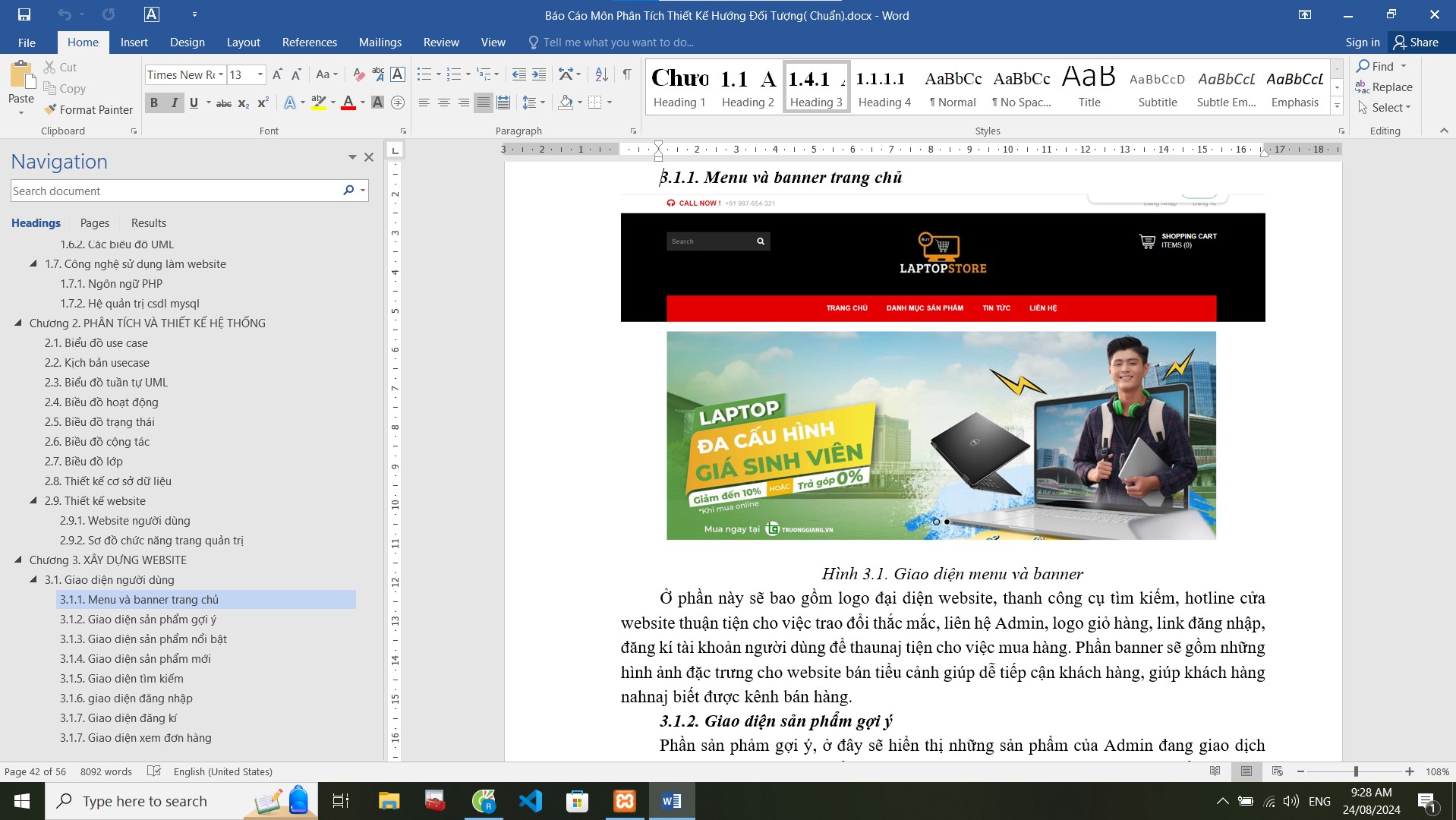This screenshot has height=820, width=1456.
Task: Switch to Pages tab in Navigation
Action: click(95, 222)
